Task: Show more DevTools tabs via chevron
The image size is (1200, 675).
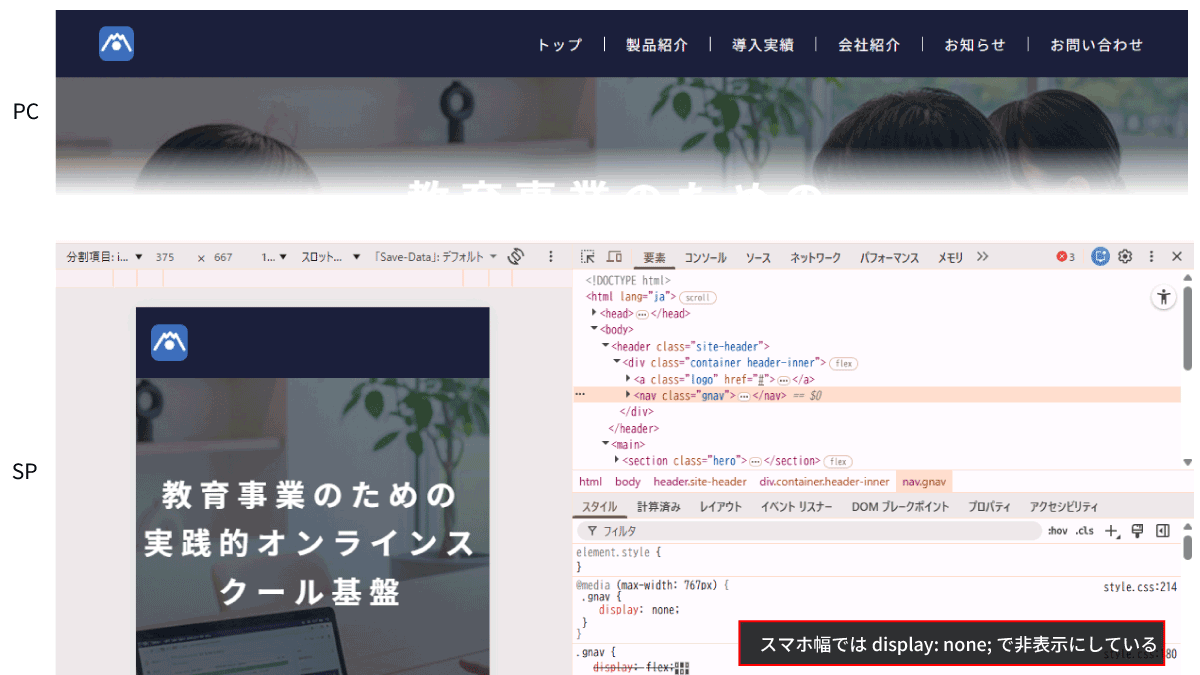Action: (983, 257)
